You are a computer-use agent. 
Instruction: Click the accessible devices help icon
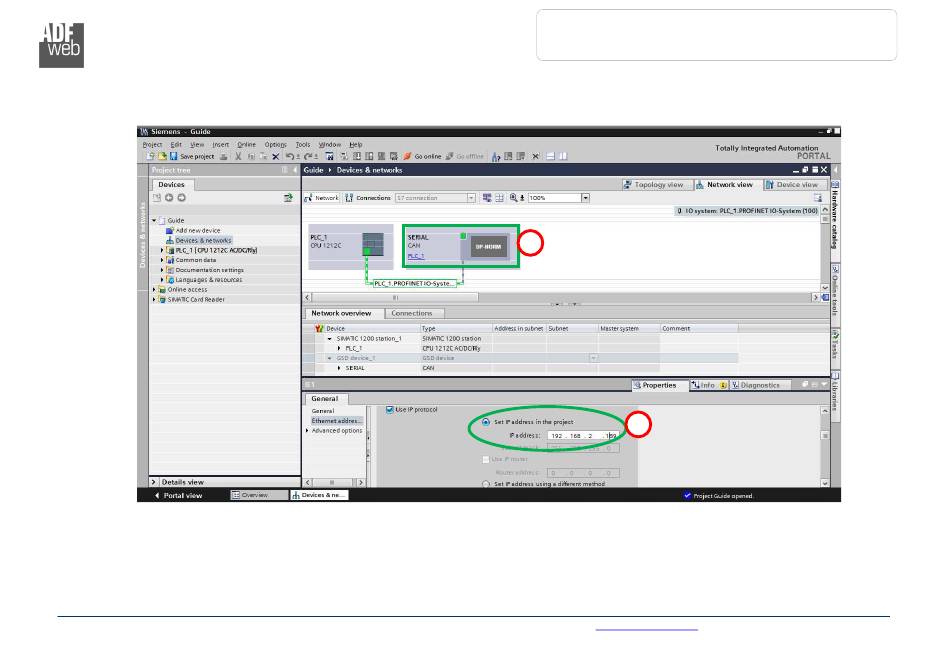point(496,156)
